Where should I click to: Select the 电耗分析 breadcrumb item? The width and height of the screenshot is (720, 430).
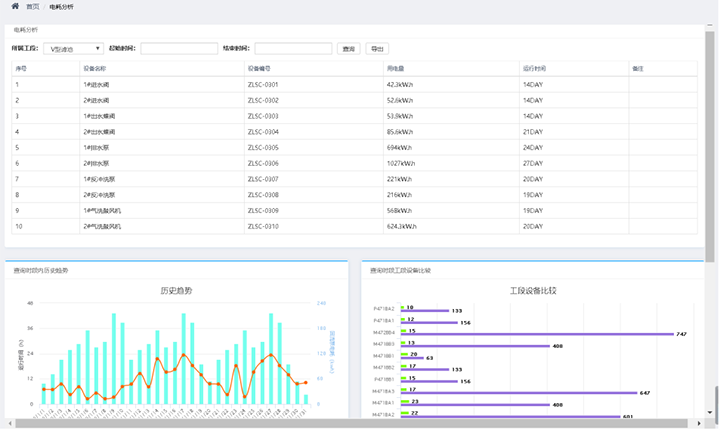pos(61,6)
